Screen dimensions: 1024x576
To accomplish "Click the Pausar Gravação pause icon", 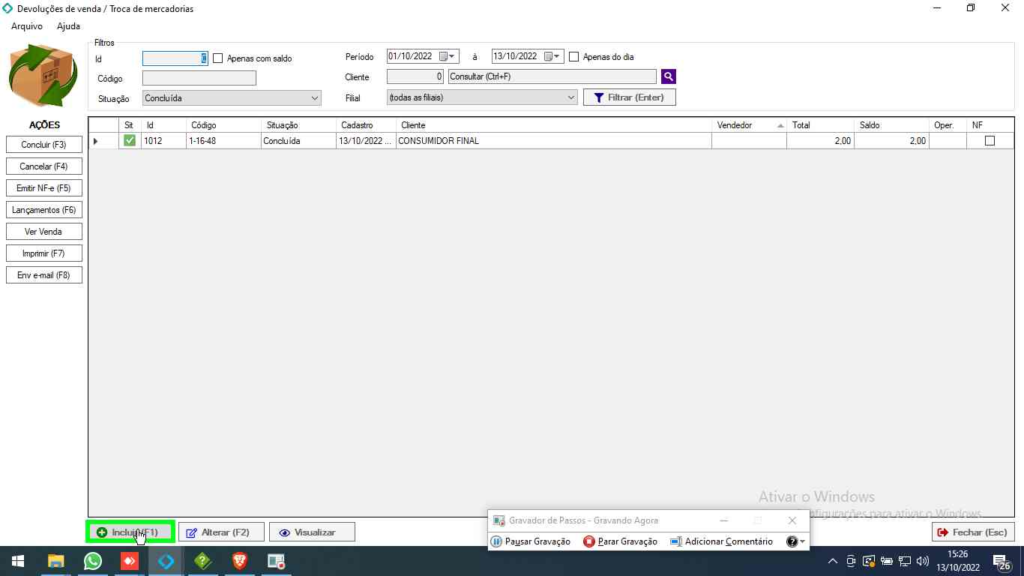I will click(497, 541).
